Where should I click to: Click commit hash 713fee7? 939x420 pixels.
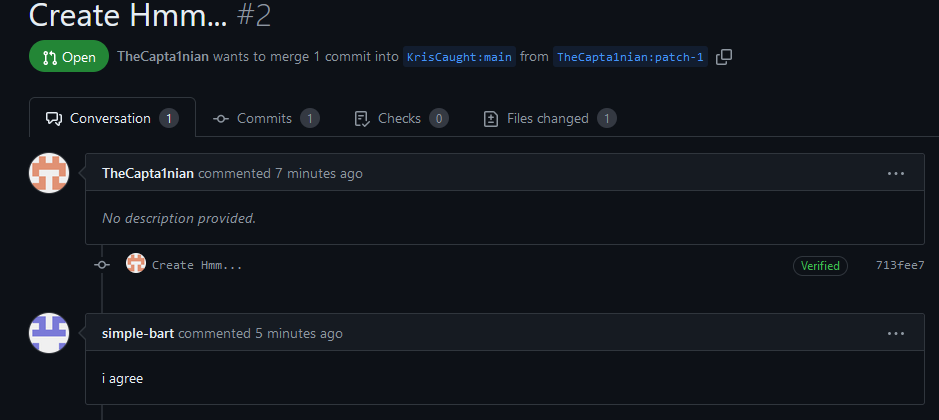click(x=899, y=265)
